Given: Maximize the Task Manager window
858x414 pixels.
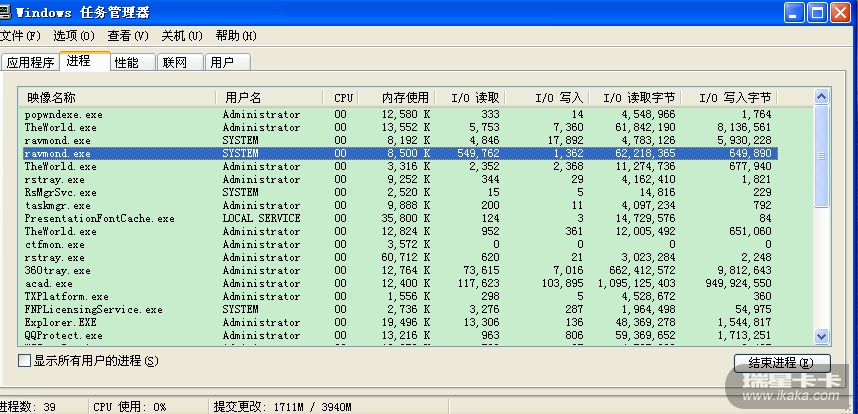Looking at the screenshot, I should pyautogui.click(x=817, y=13).
